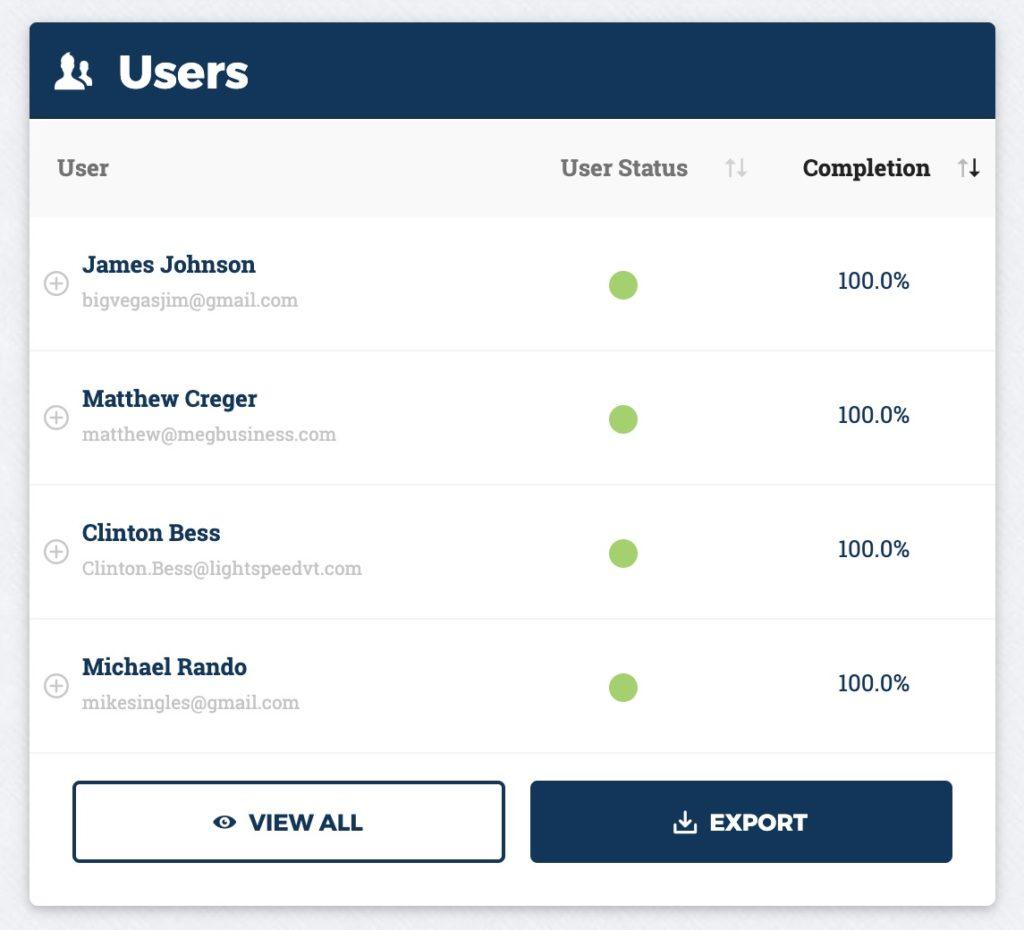
Task: Click the Users panel title
Action: pyautogui.click(x=184, y=72)
